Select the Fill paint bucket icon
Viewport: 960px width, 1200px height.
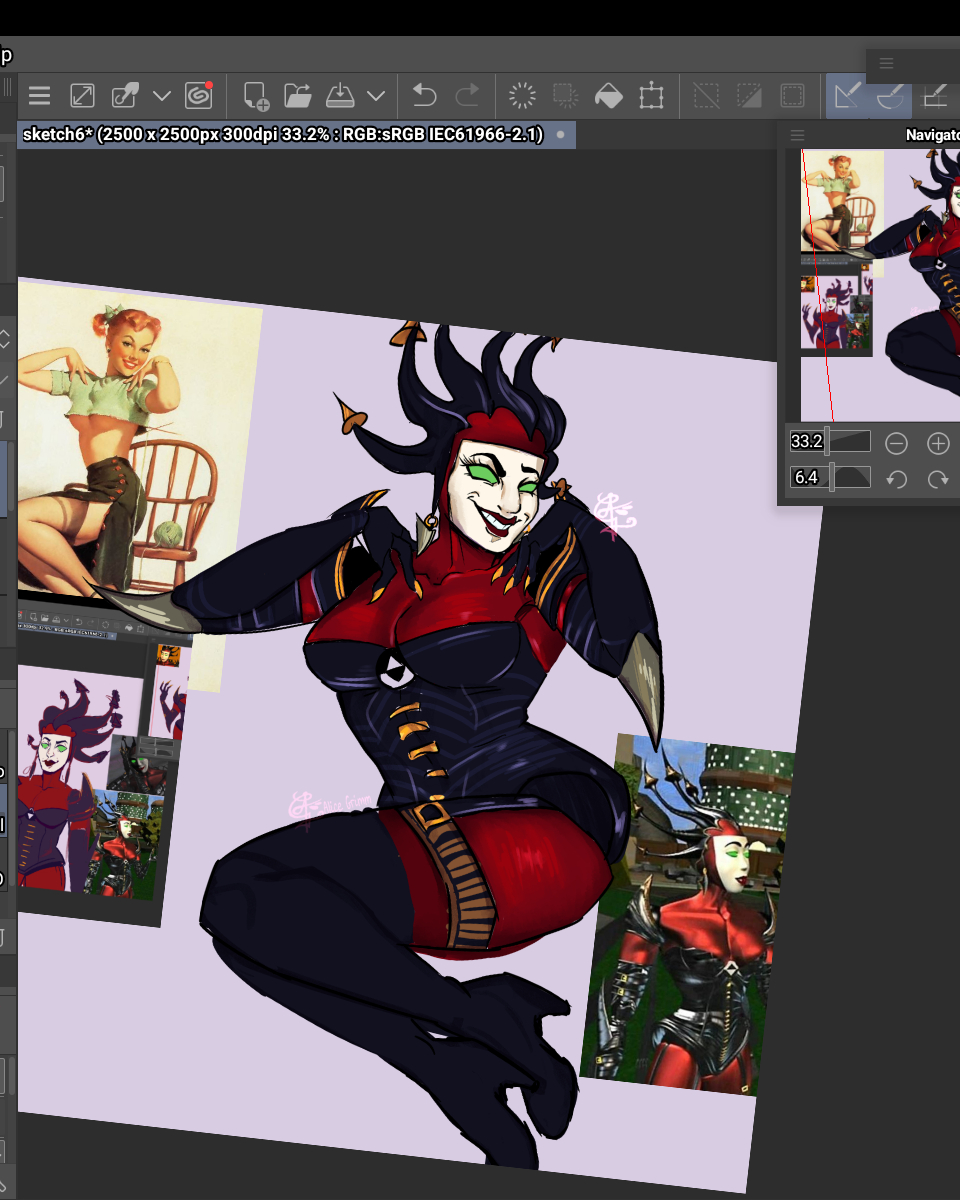click(608, 96)
